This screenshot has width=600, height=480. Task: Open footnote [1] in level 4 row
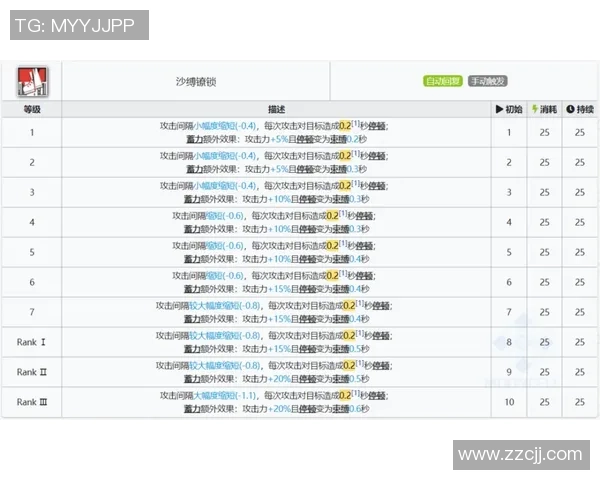pyautogui.click(x=343, y=214)
